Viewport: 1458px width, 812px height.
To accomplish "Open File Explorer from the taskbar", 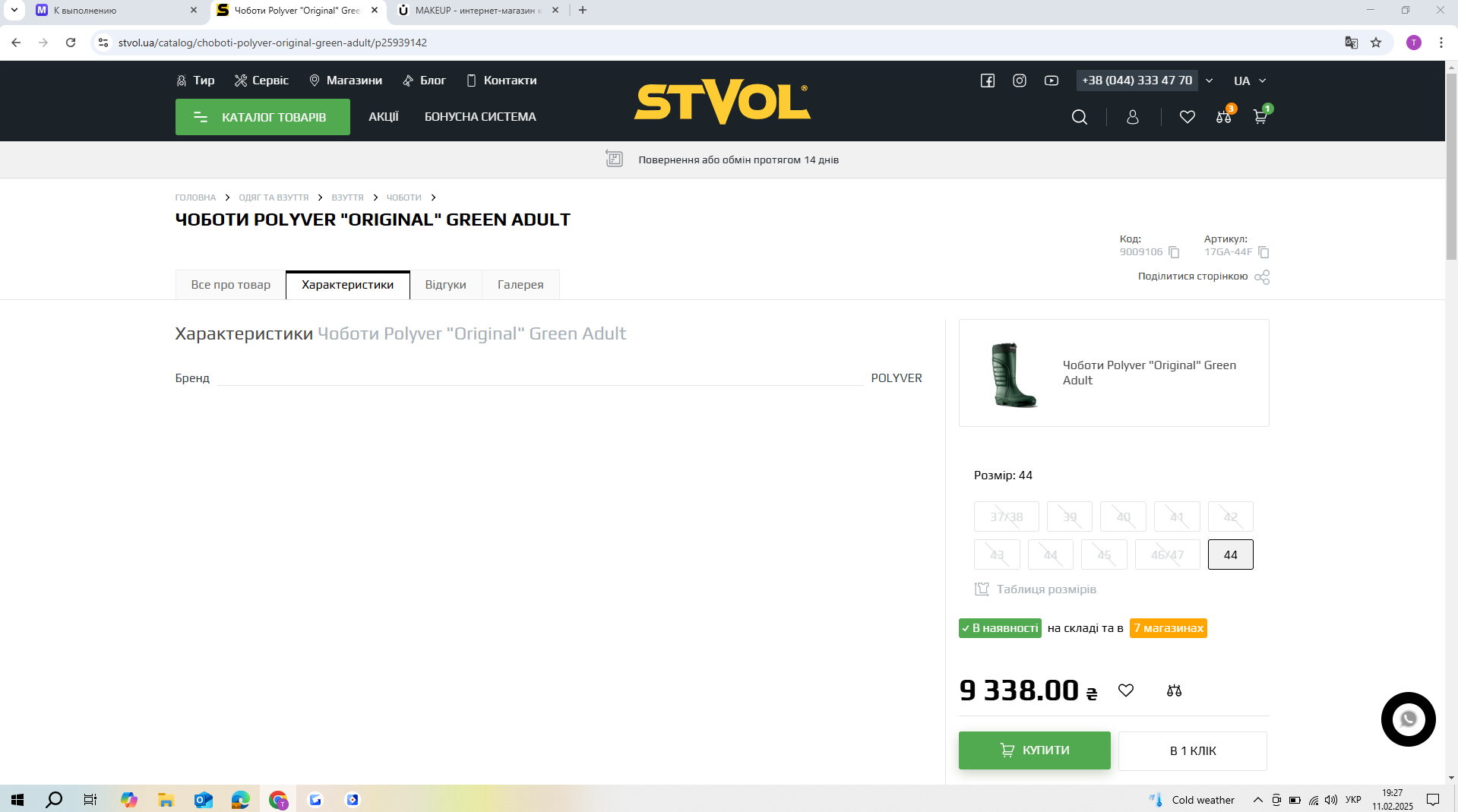I will 166,800.
